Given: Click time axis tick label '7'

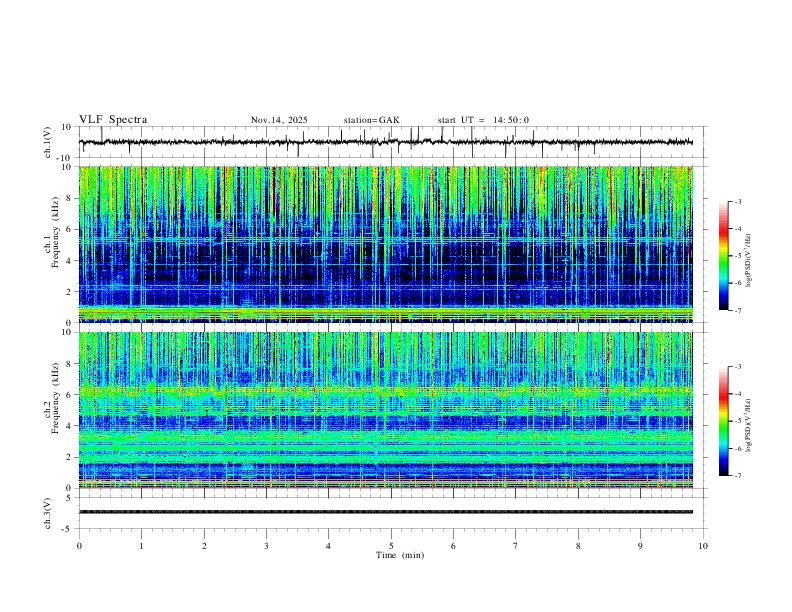Looking at the screenshot, I should pos(516,546).
